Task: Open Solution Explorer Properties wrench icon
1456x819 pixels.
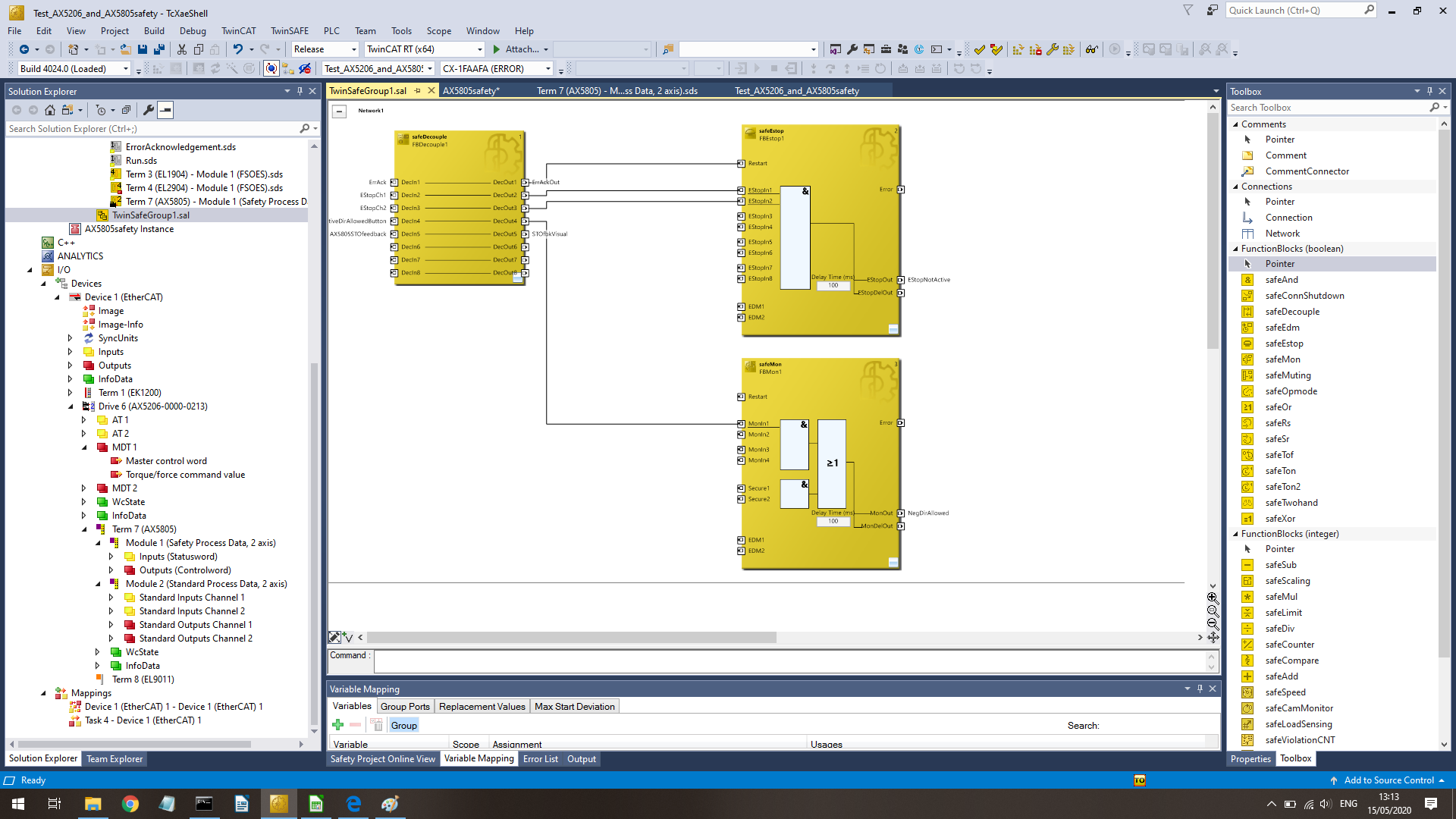Action: pyautogui.click(x=149, y=110)
